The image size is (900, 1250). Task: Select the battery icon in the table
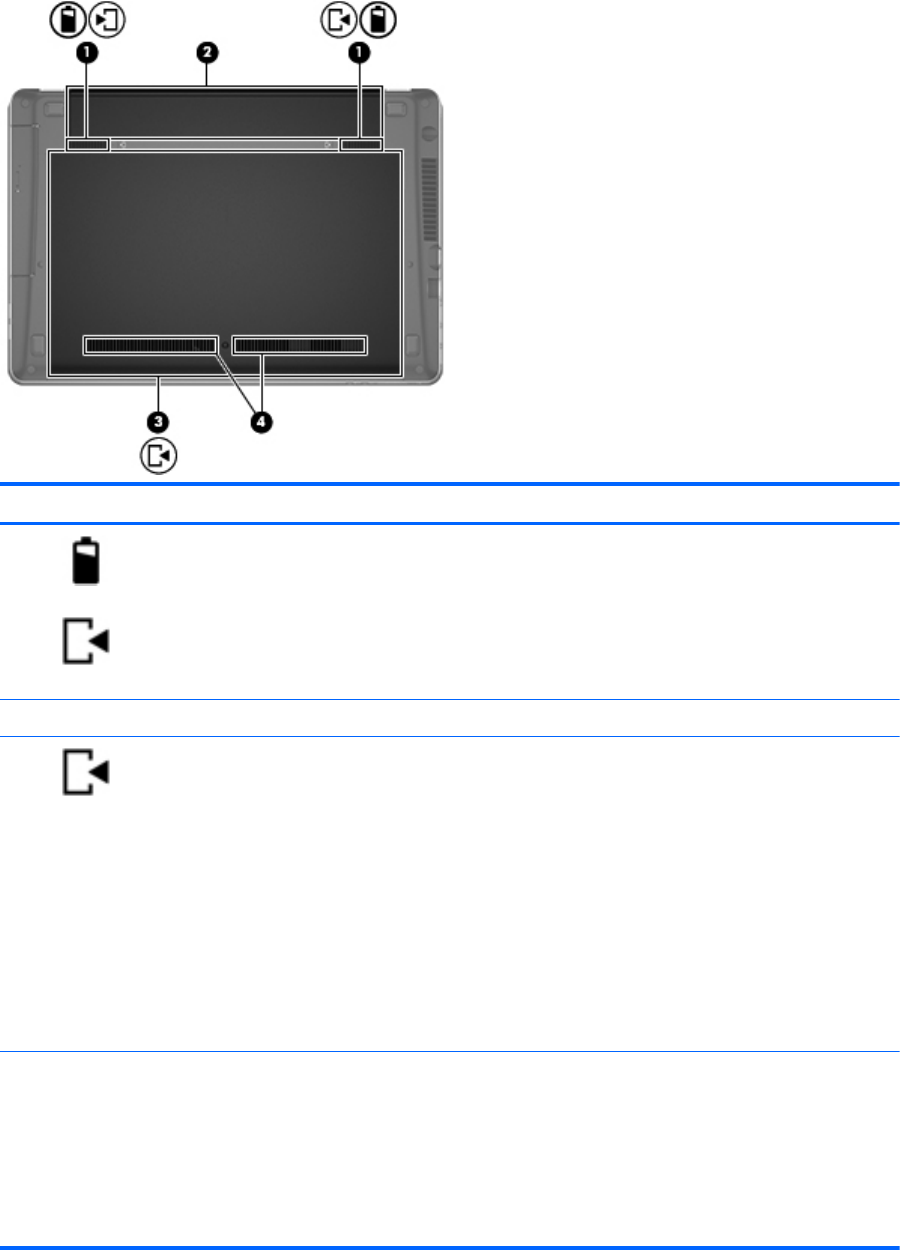86,563
